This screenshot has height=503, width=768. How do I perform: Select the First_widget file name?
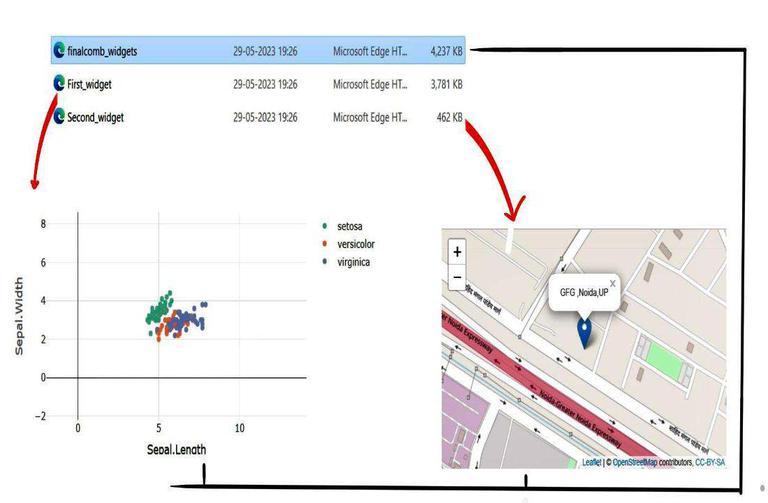[89, 84]
